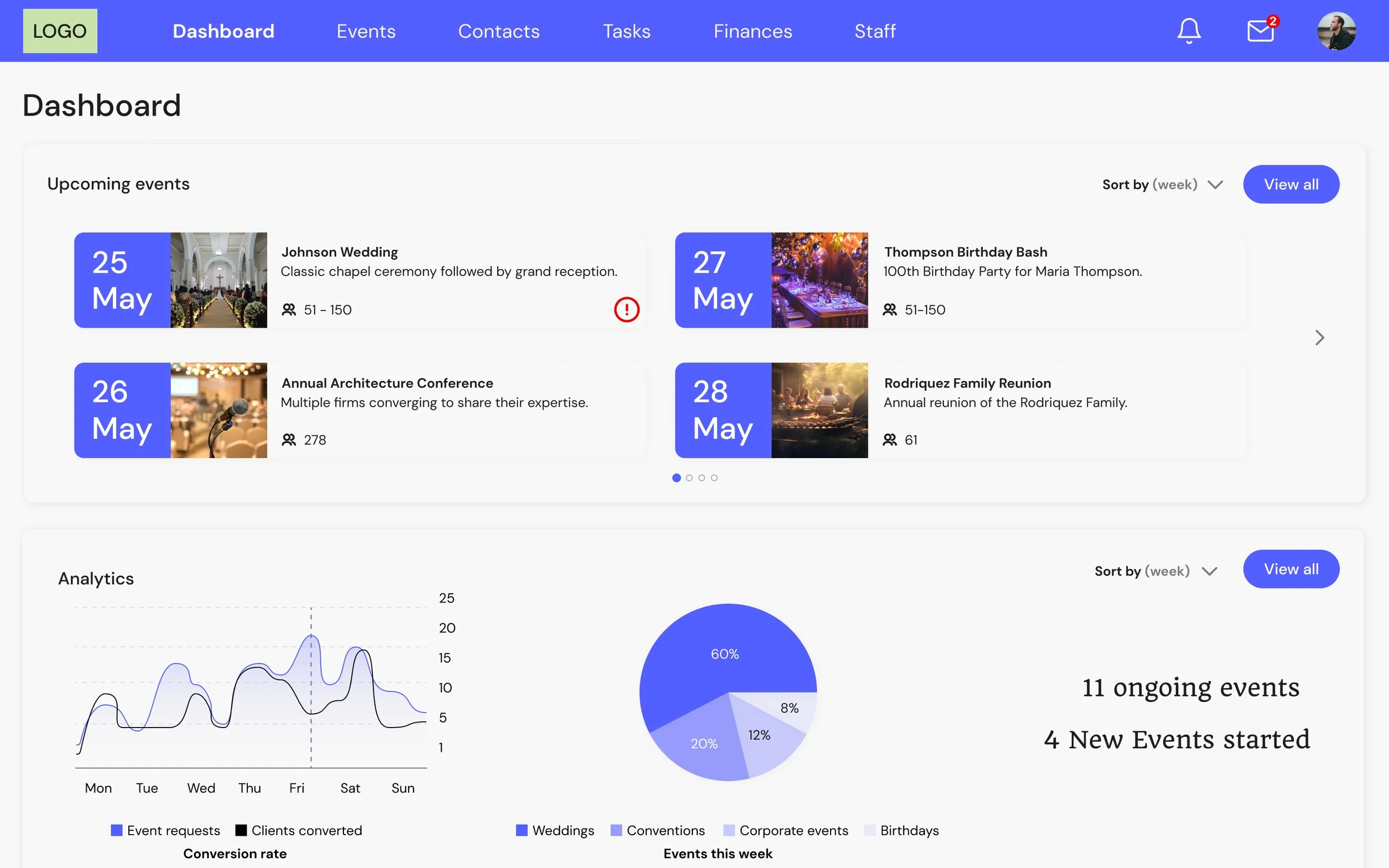Image resolution: width=1389 pixels, height=868 pixels.
Task: Open the Staff nav tab
Action: click(x=875, y=31)
